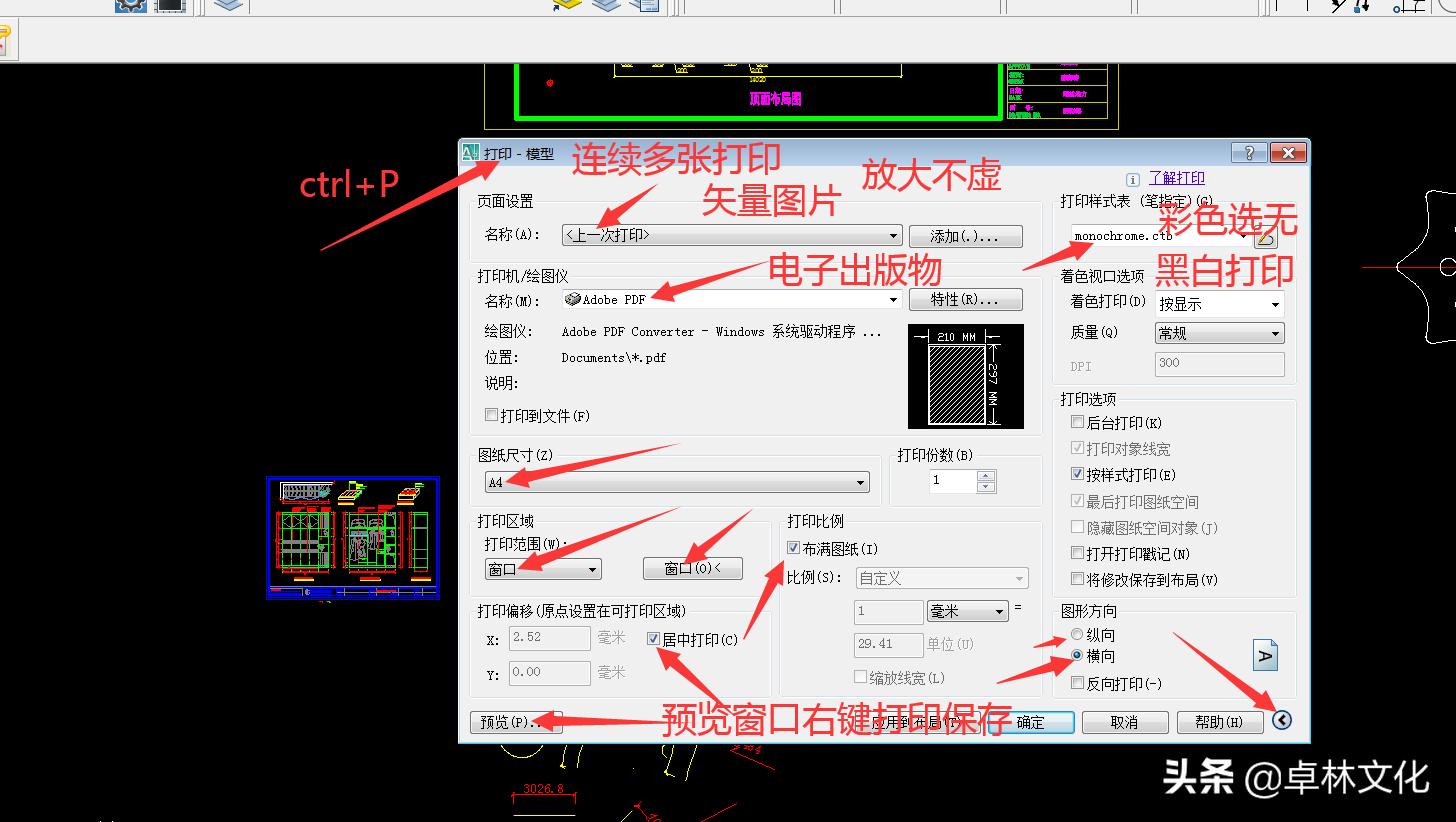Viewport: 1456px width, 822px height.
Task: Click the X offset input field showing 2.52
Action: pyautogui.click(x=550, y=639)
